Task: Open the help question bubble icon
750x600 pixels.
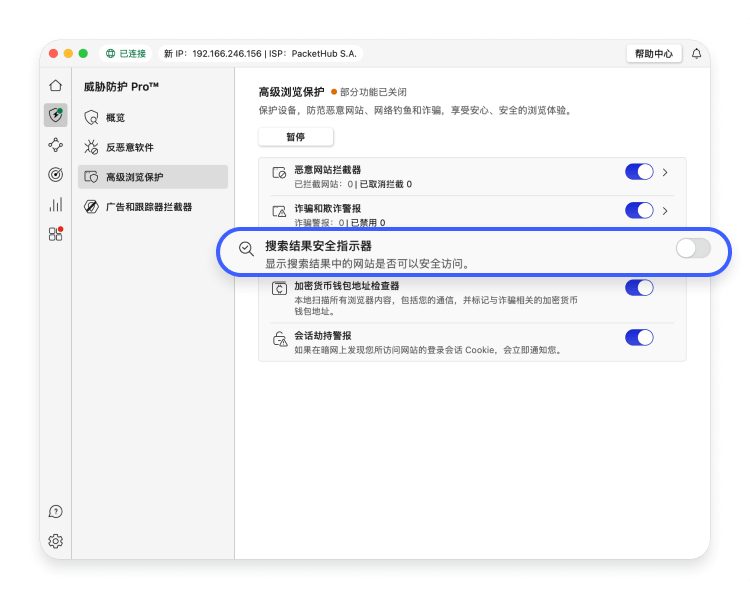Action: click(x=55, y=511)
